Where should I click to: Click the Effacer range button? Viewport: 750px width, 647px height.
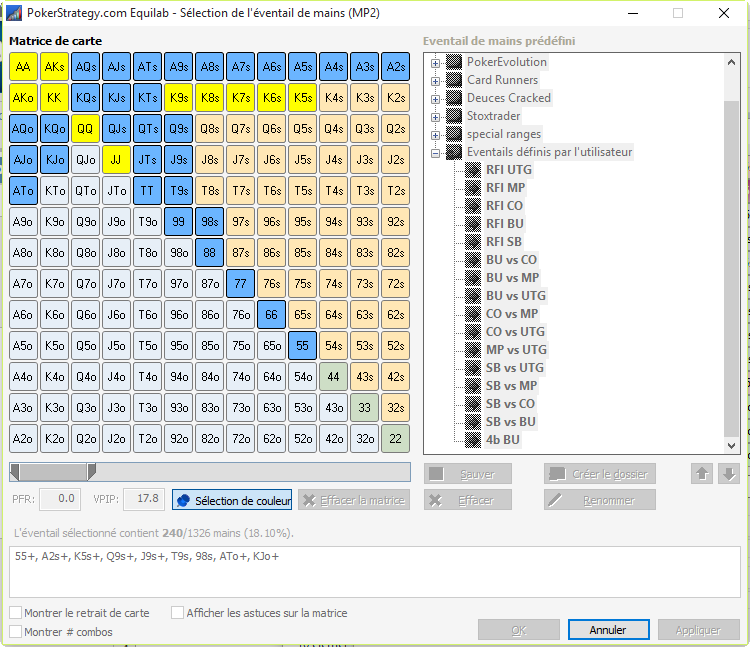coord(468,500)
